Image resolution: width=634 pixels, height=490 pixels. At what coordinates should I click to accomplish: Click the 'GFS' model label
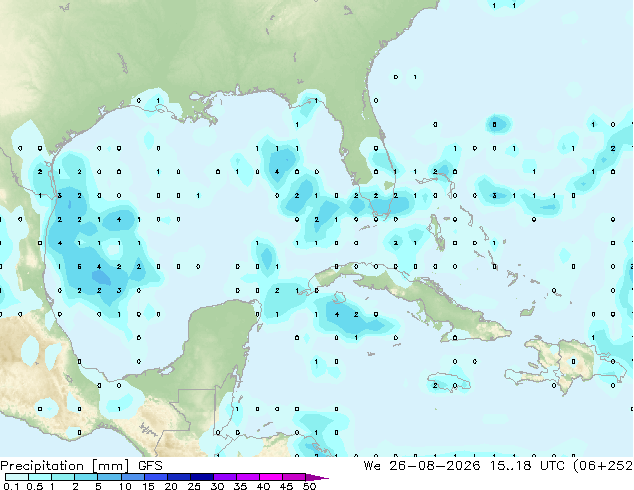coord(150,466)
